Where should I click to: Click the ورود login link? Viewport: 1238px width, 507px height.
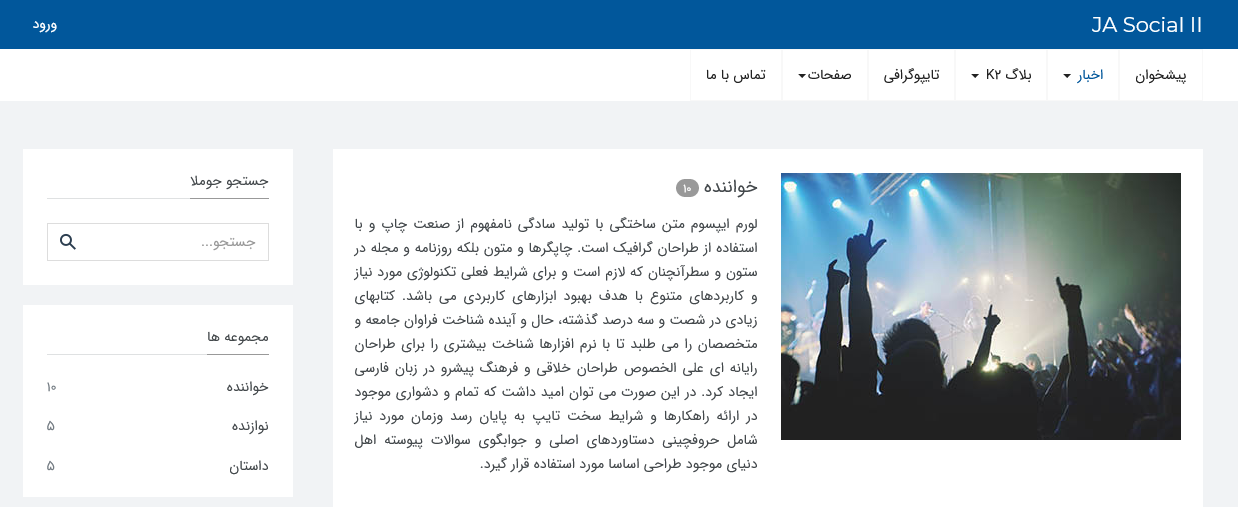tap(45, 24)
